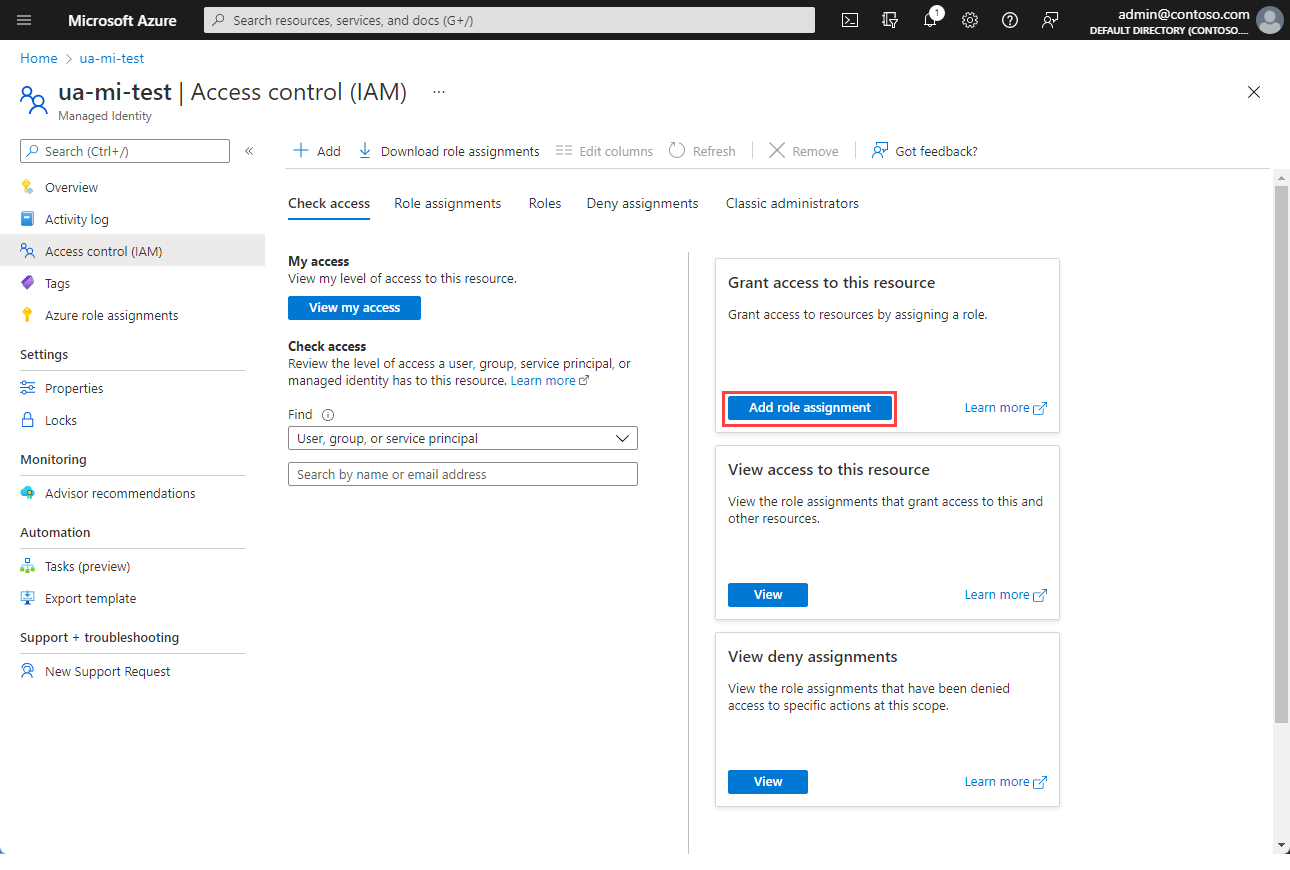Open Azure Cloud Shell
Image resolution: width=1290 pixels, height=870 pixels.
849,20
